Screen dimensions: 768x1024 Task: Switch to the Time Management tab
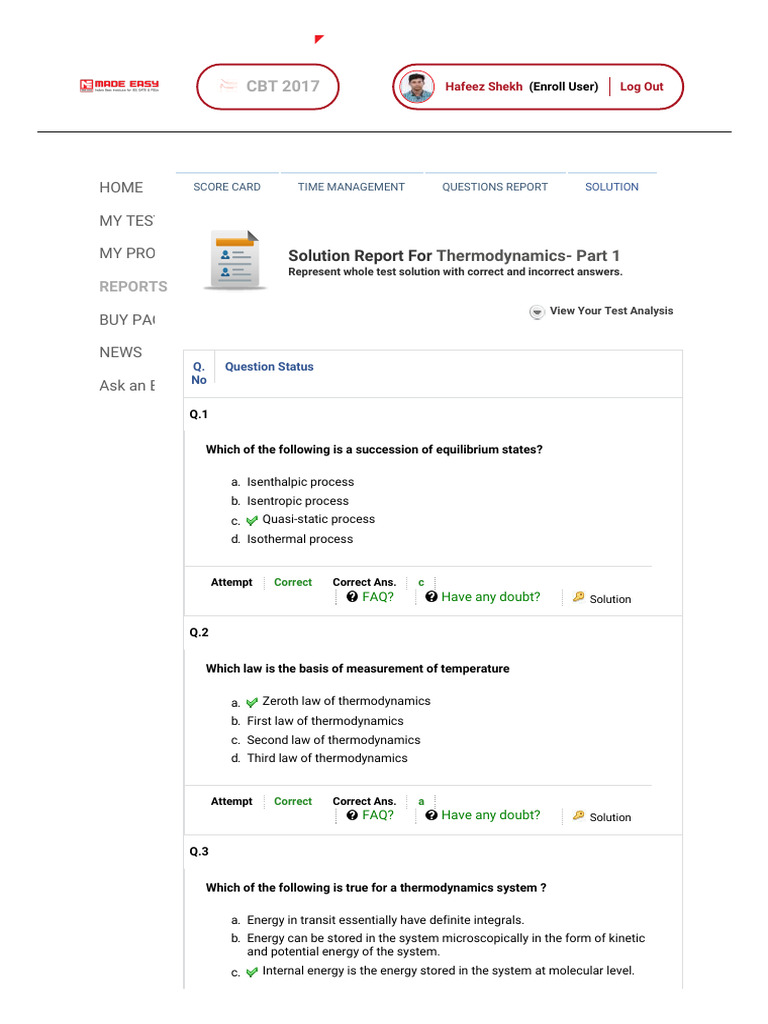tap(351, 187)
